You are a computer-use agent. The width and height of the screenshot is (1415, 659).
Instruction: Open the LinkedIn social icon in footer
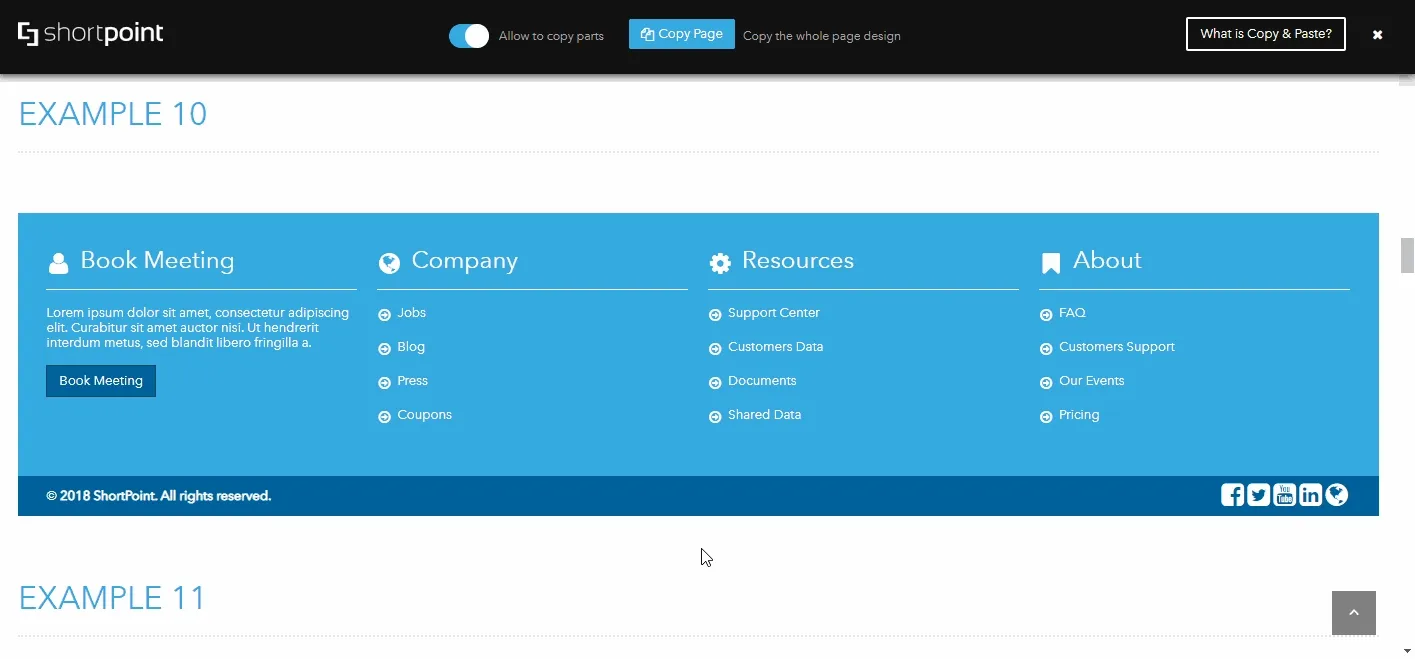pos(1310,495)
